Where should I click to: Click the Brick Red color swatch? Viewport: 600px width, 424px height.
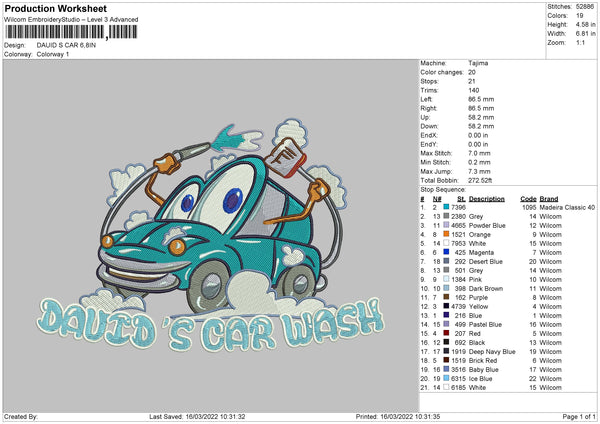(446, 360)
